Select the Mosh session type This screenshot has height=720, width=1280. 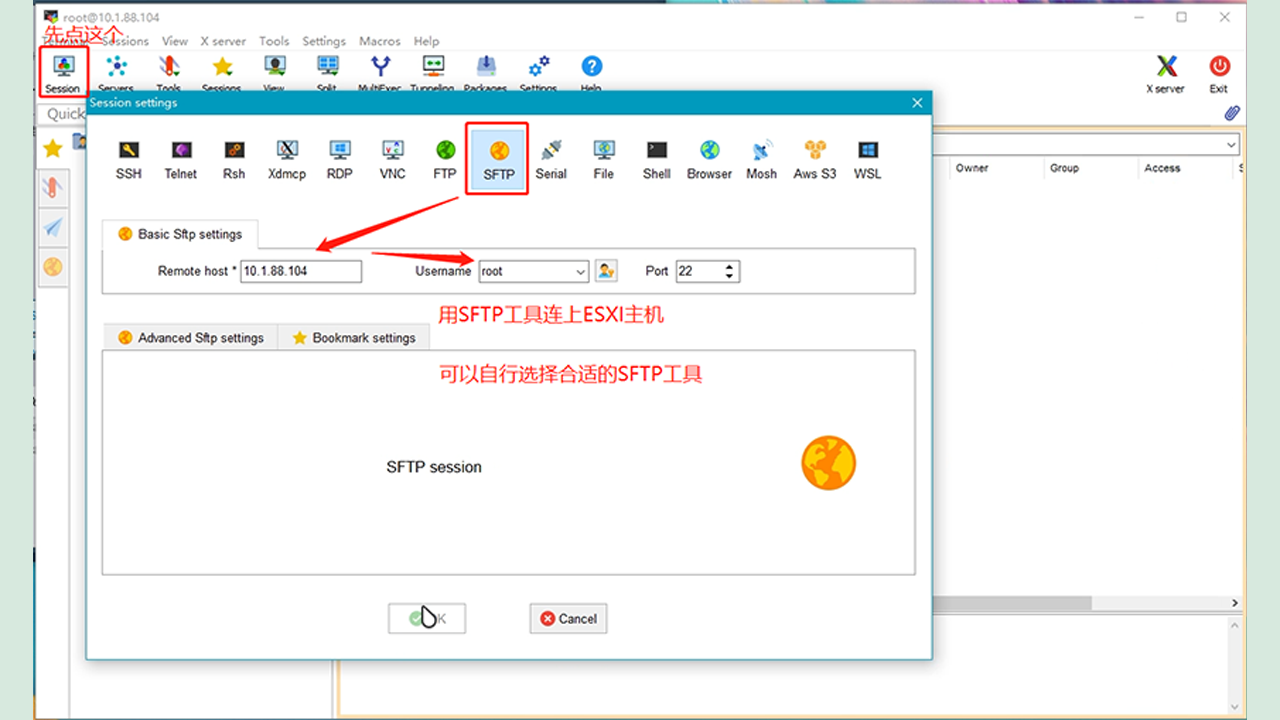point(762,160)
